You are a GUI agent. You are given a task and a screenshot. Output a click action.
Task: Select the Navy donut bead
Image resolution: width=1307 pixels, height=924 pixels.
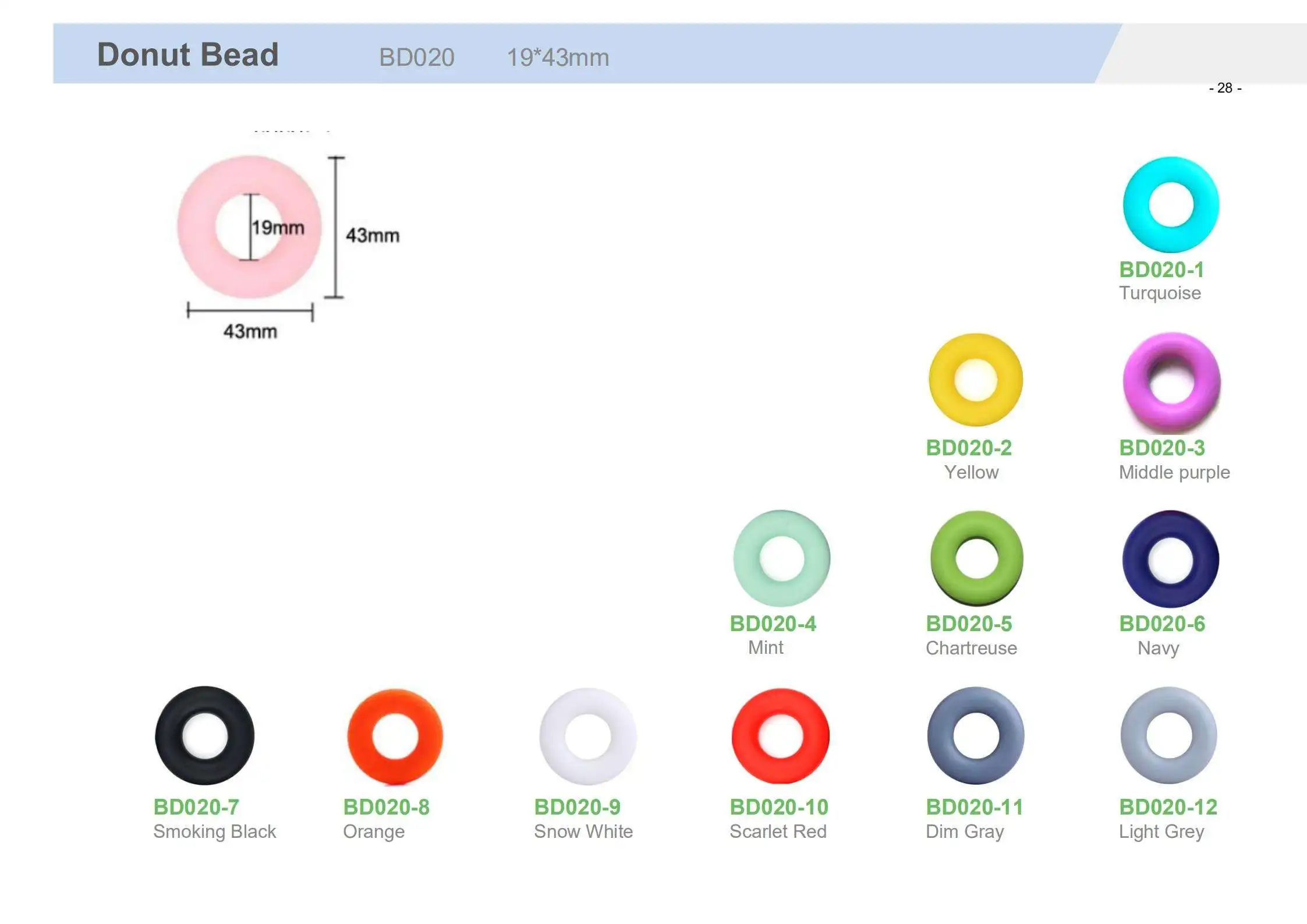1170,559
